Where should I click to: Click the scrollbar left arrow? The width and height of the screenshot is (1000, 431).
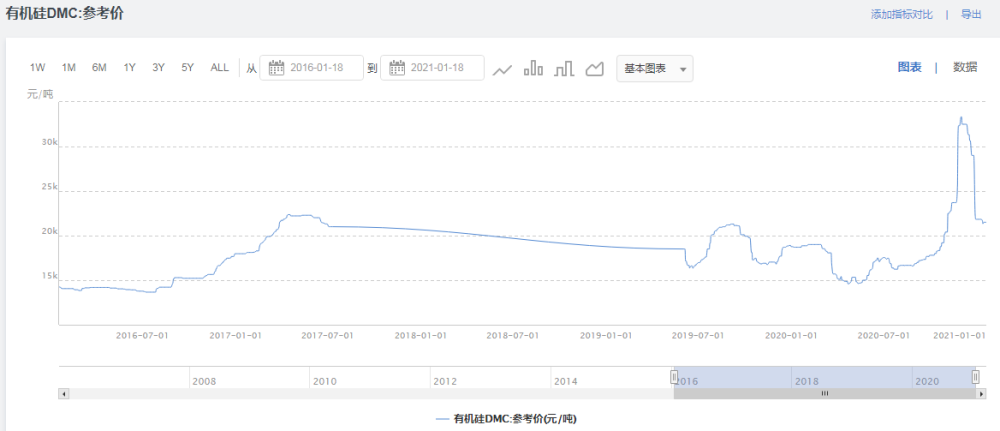(63, 394)
